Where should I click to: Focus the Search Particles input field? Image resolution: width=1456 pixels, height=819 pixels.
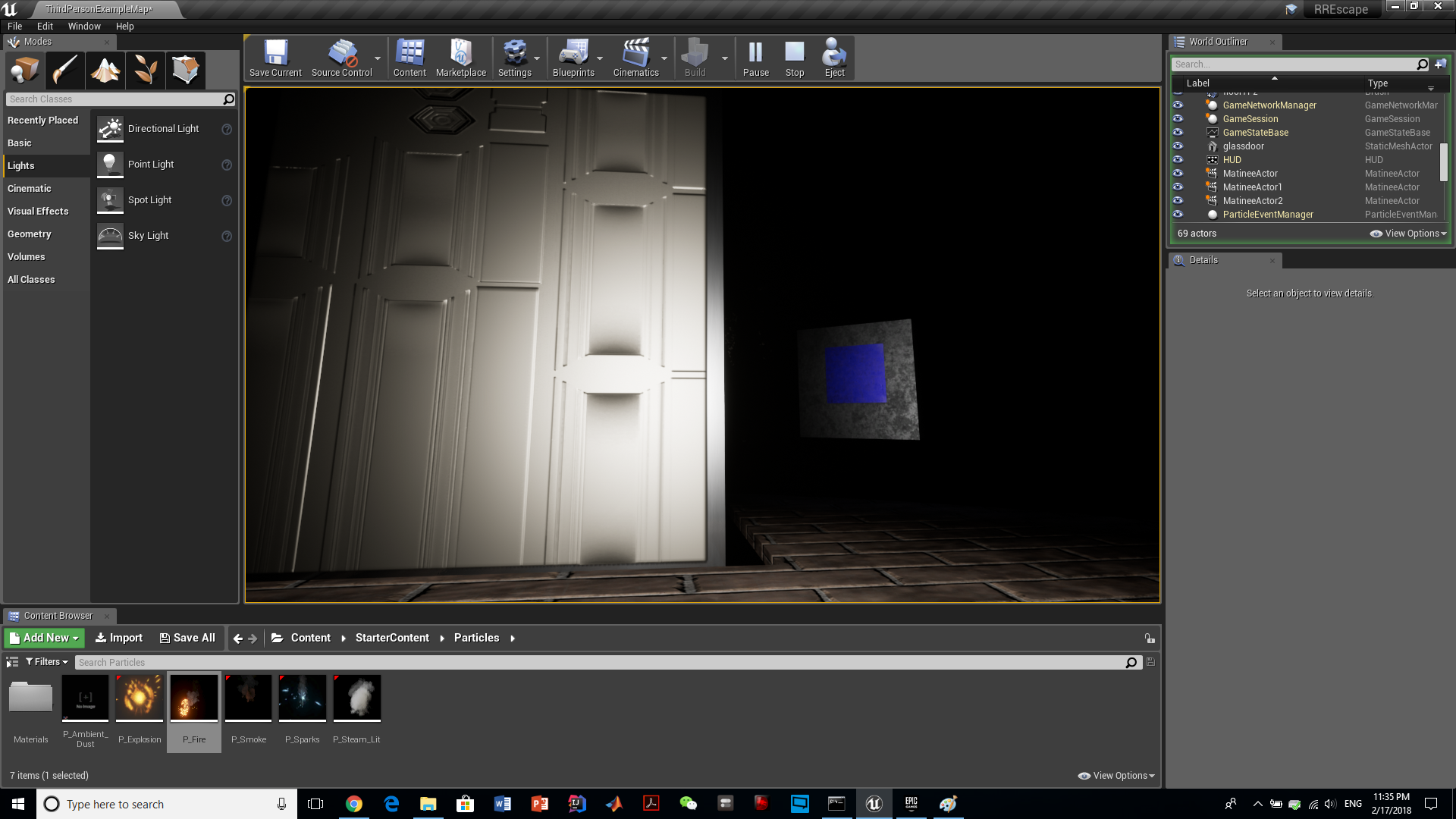point(599,662)
